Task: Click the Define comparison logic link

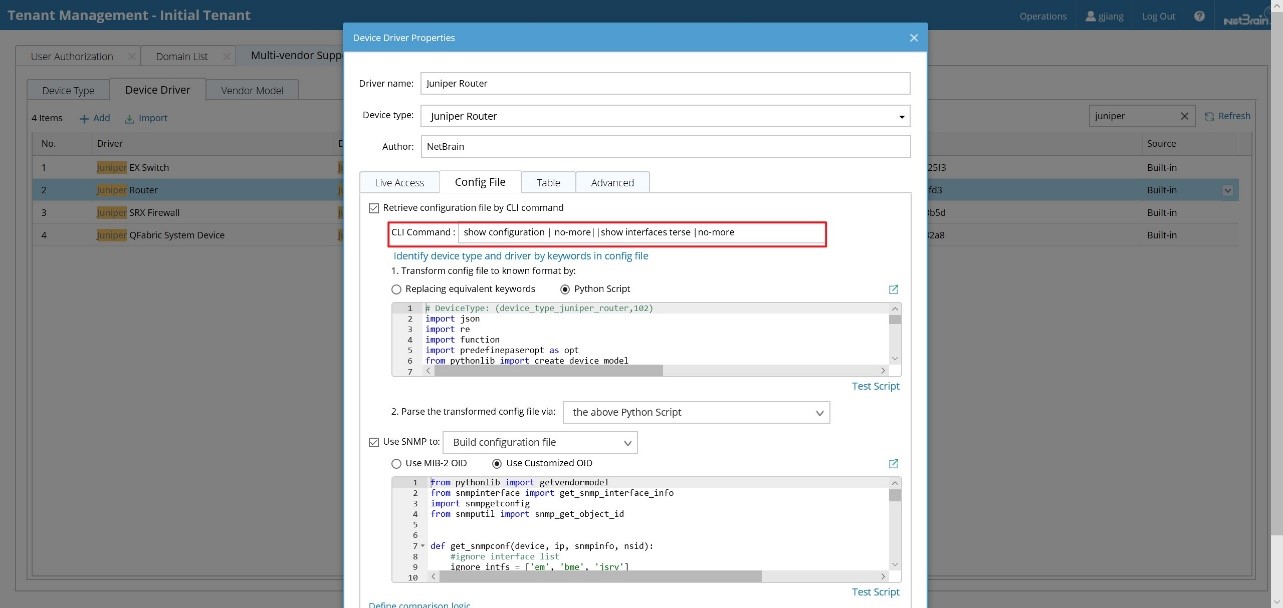Action: tap(419, 605)
